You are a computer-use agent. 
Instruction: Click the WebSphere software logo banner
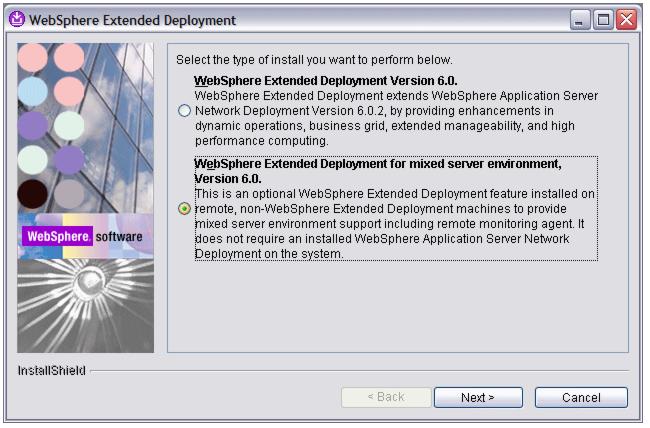85,236
